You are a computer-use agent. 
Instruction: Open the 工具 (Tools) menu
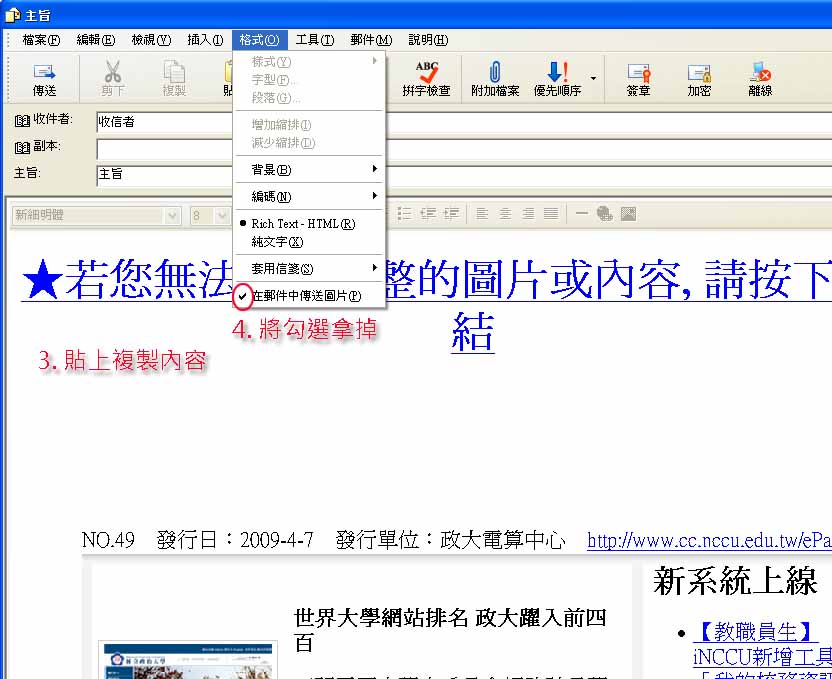tap(315, 40)
